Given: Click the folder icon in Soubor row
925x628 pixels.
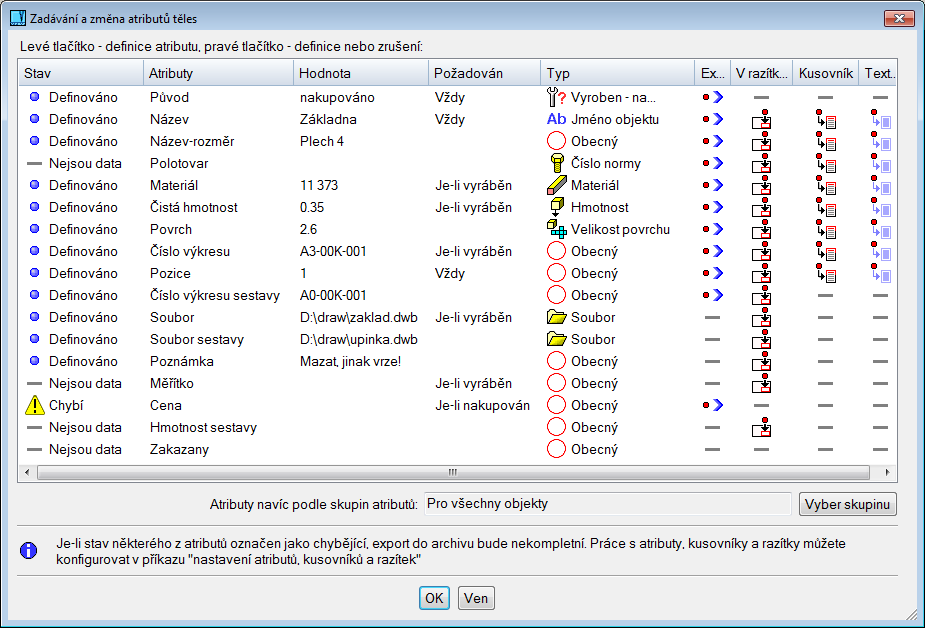Looking at the screenshot, I should pyautogui.click(x=556, y=317).
